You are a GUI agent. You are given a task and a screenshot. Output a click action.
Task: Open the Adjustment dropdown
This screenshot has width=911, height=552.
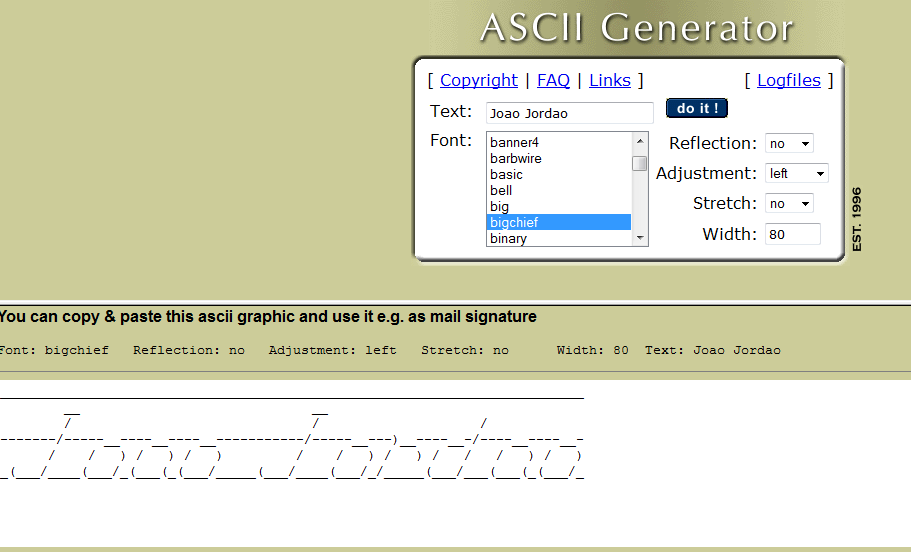[797, 173]
